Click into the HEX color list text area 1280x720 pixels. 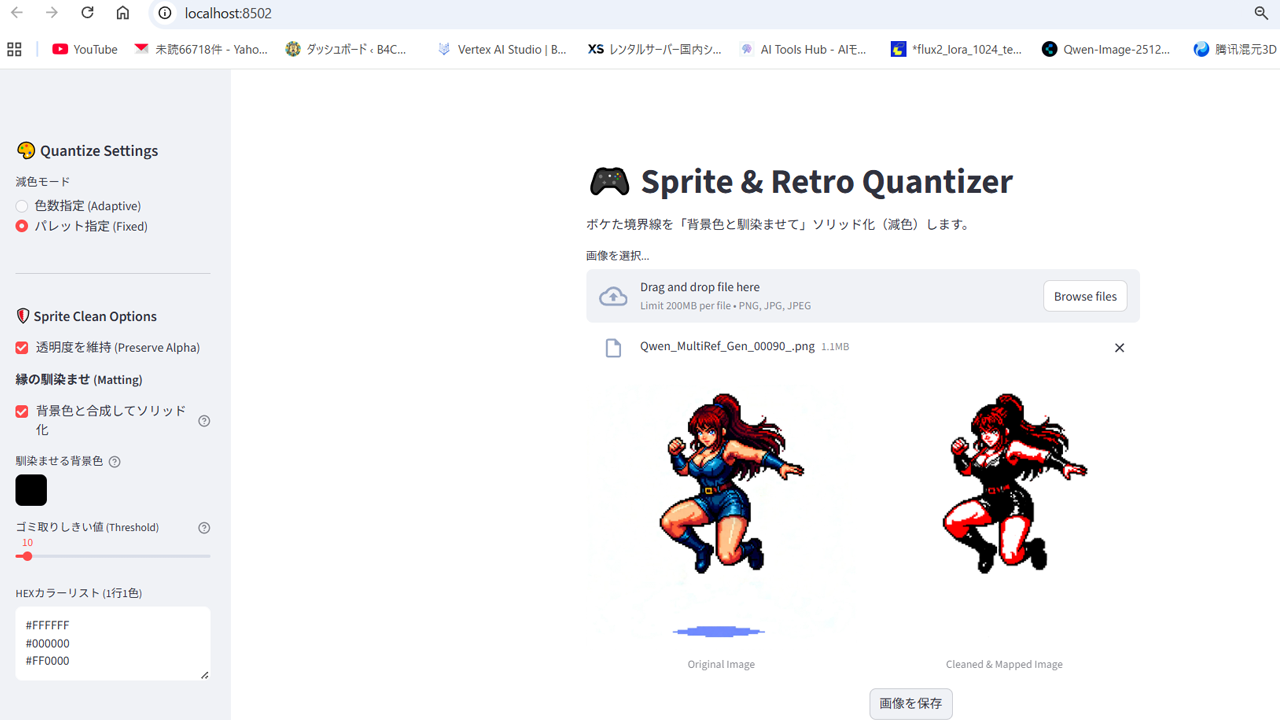[x=113, y=643]
